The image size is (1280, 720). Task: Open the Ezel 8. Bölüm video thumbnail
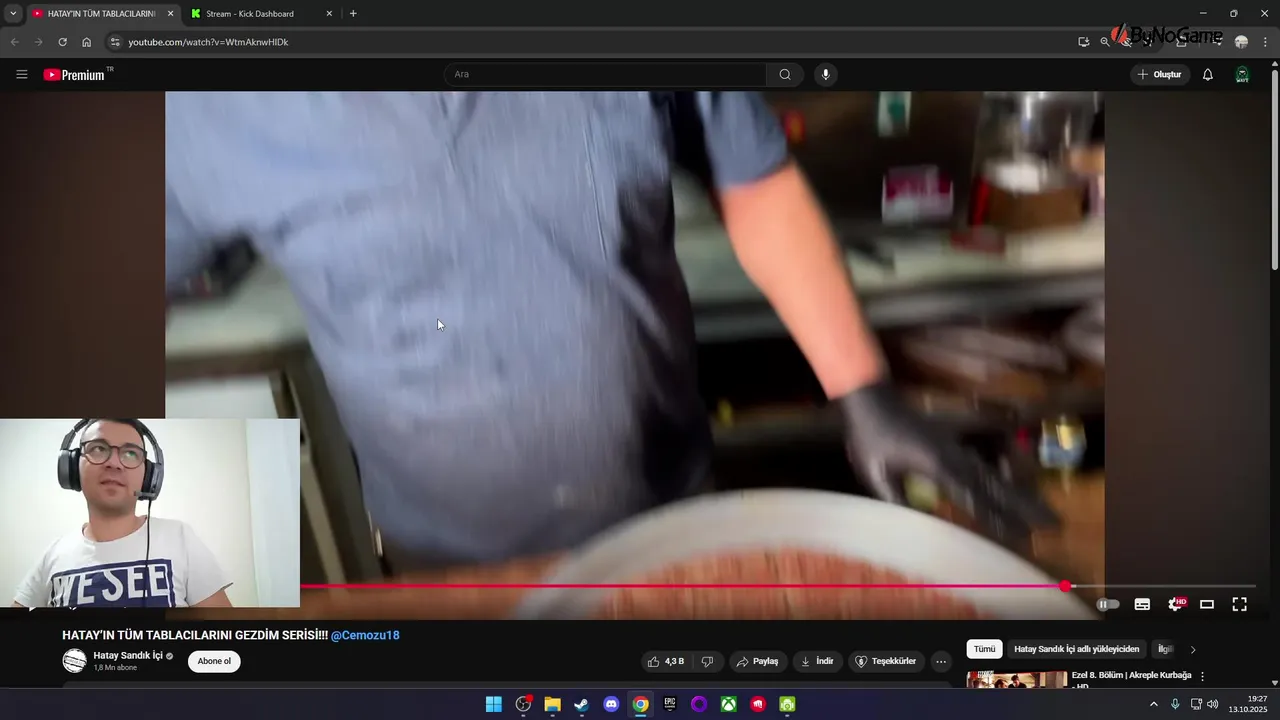1017,680
